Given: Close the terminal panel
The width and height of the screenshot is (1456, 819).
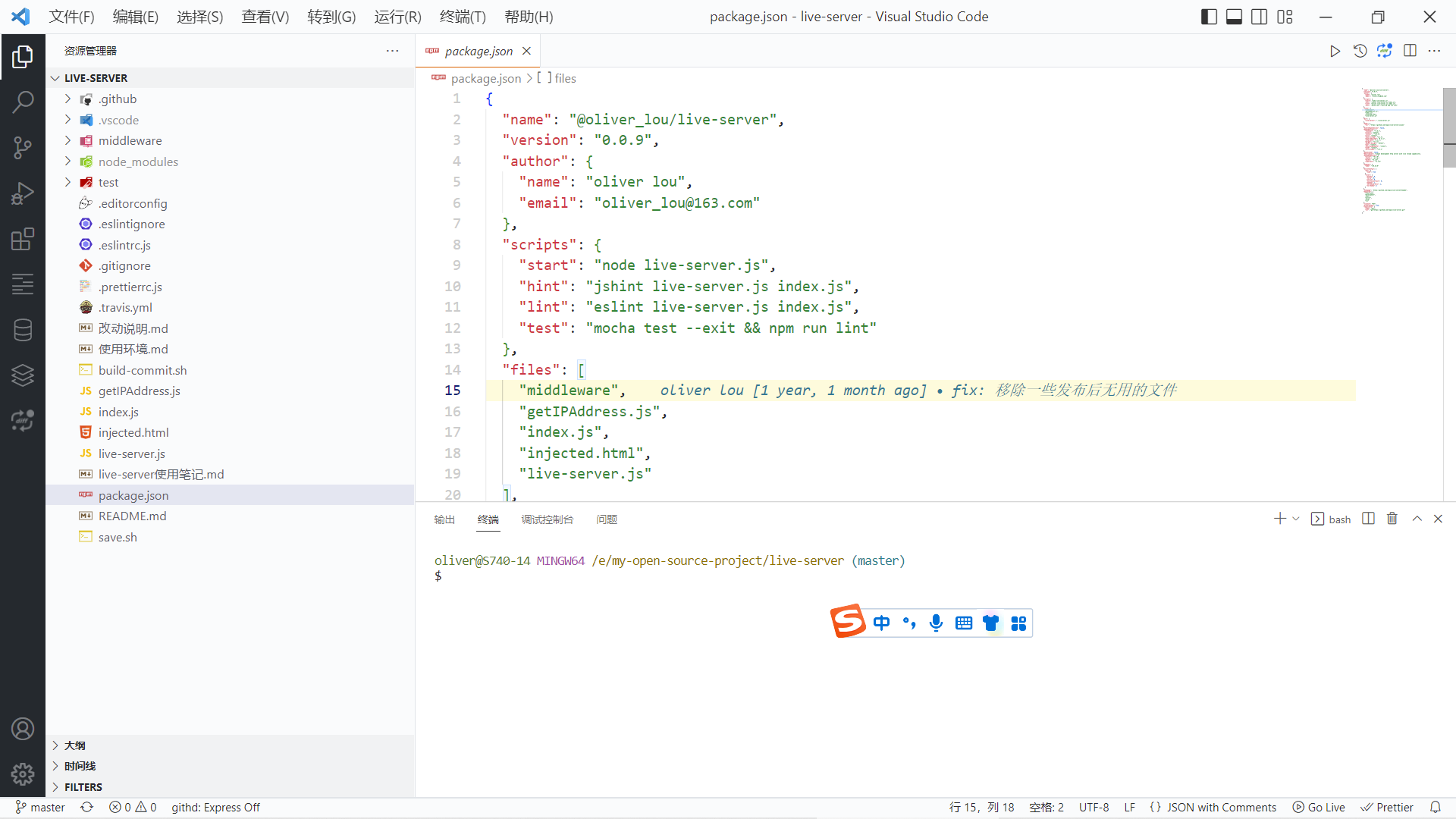Looking at the screenshot, I should pos(1438,519).
